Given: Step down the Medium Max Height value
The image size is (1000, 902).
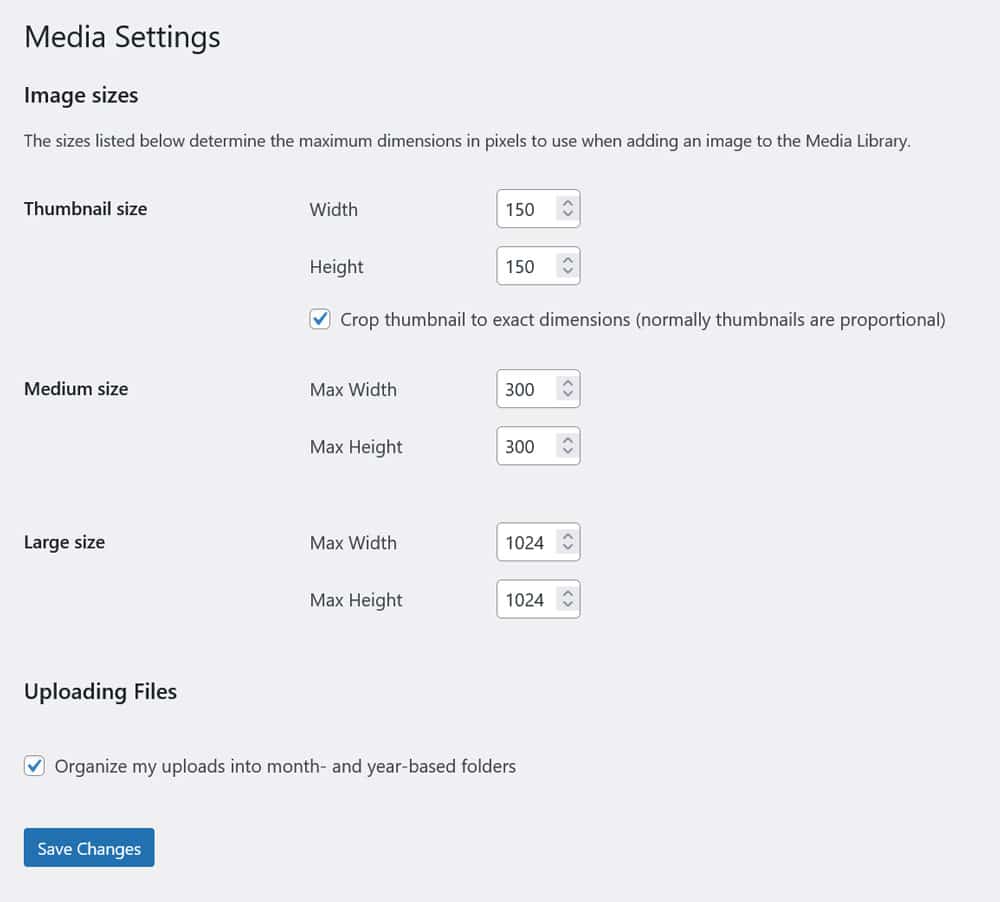Looking at the screenshot, I should pyautogui.click(x=568, y=453).
